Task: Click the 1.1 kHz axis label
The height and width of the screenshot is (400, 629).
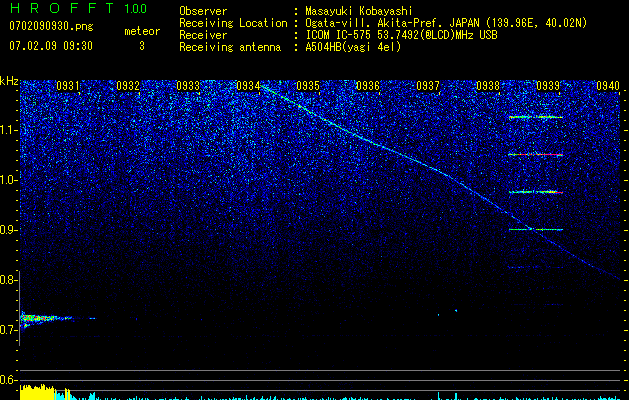Action: (7, 130)
